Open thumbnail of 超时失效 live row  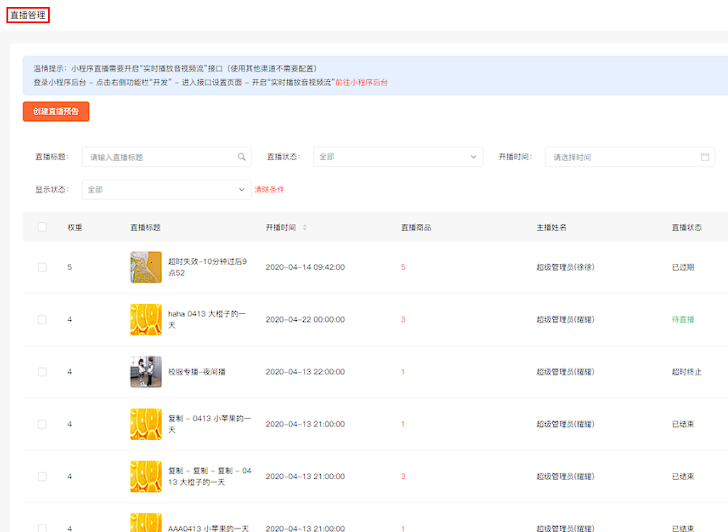146,267
